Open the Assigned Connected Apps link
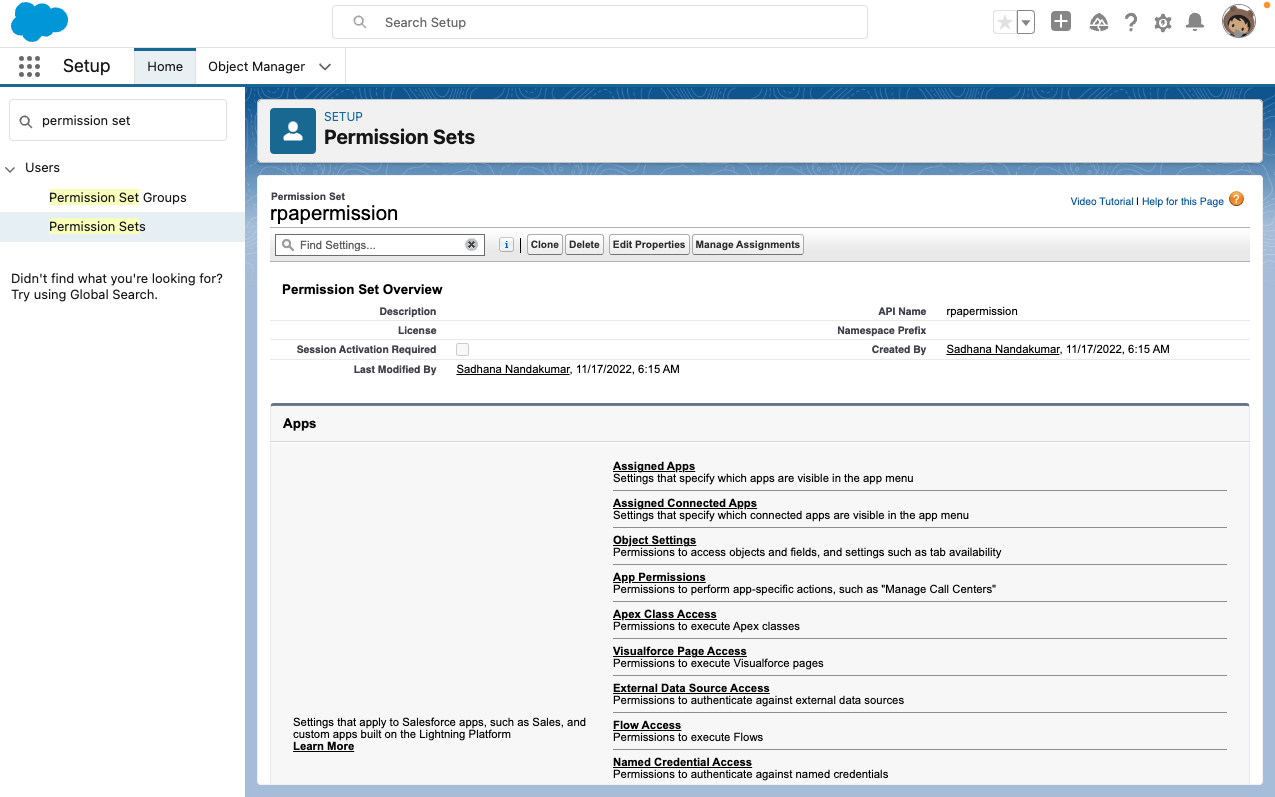 coord(685,503)
